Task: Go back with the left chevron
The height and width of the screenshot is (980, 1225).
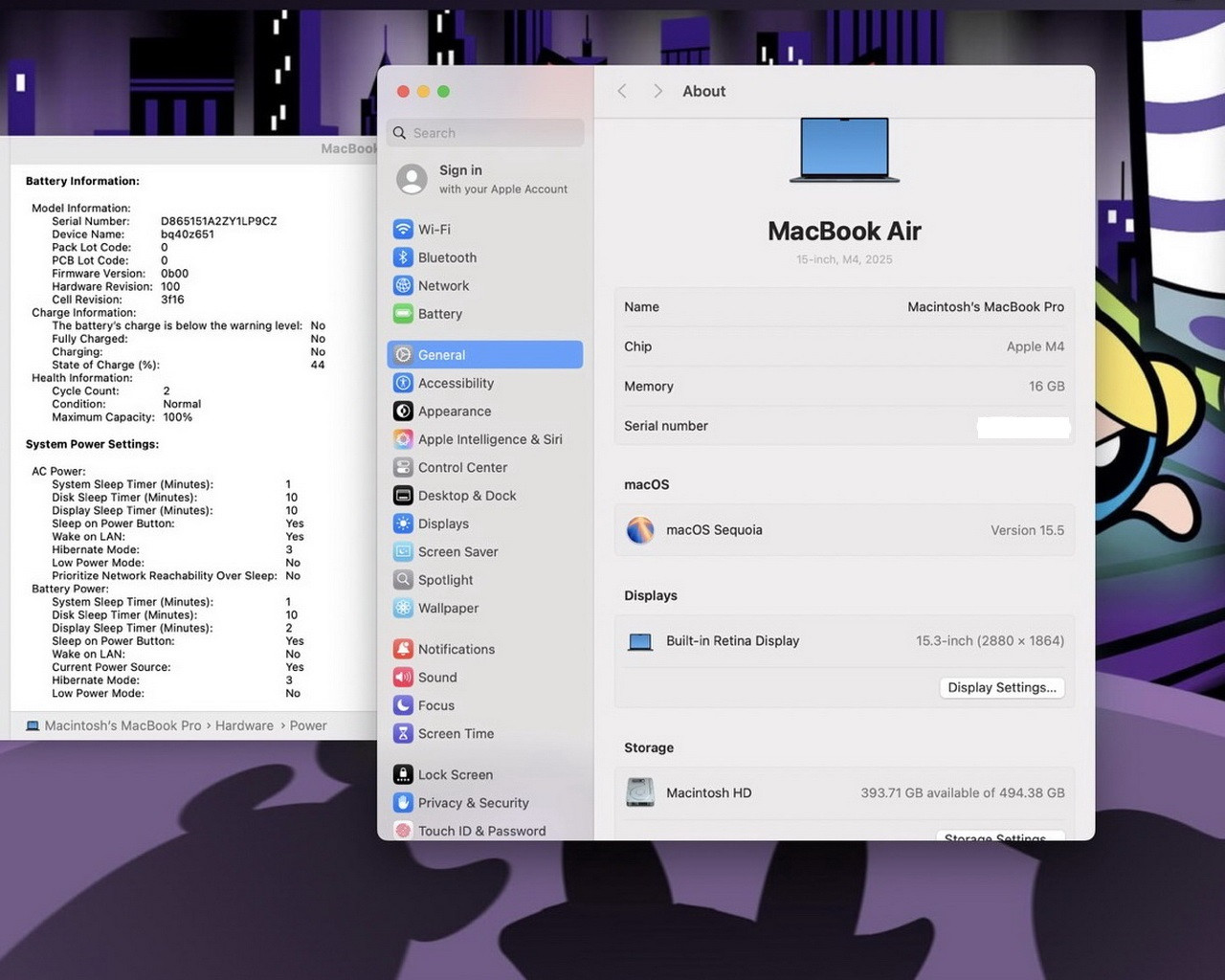Action: coord(622,91)
